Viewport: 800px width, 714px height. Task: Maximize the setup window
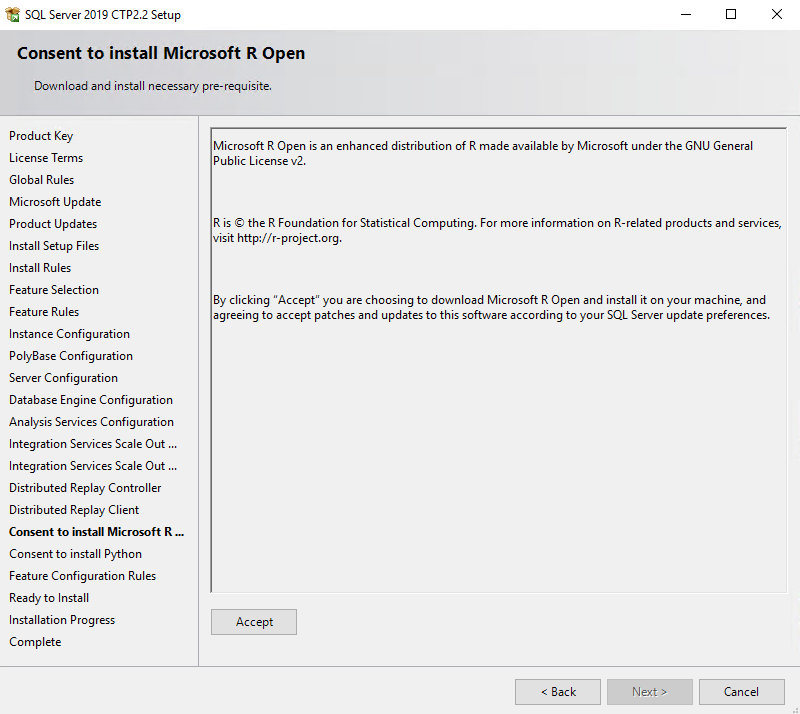point(731,14)
